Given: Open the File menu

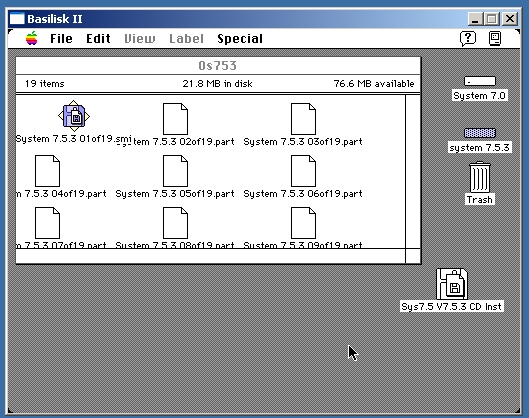Looking at the screenshot, I should (x=61, y=38).
